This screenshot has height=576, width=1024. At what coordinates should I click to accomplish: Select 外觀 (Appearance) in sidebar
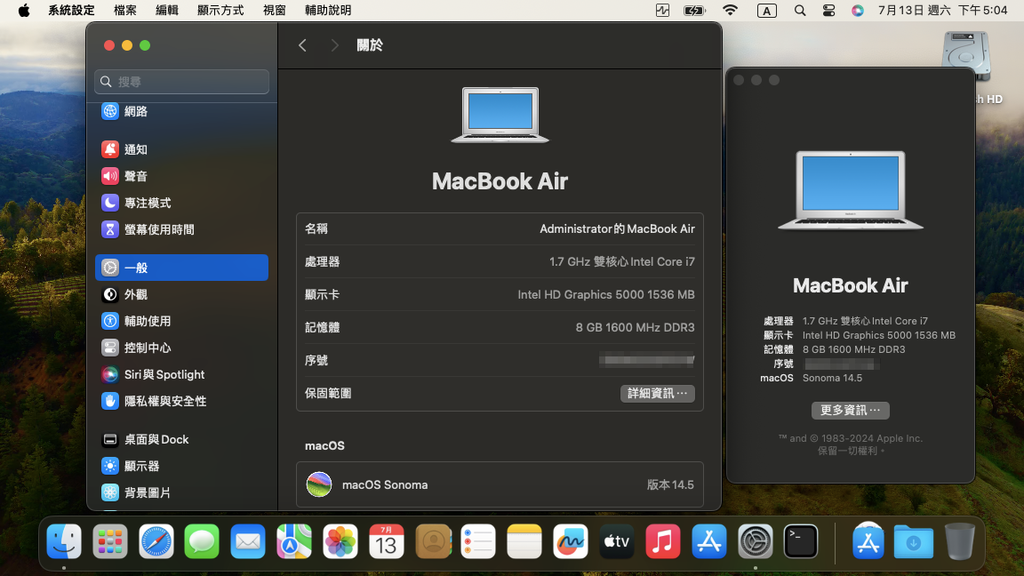point(182,295)
